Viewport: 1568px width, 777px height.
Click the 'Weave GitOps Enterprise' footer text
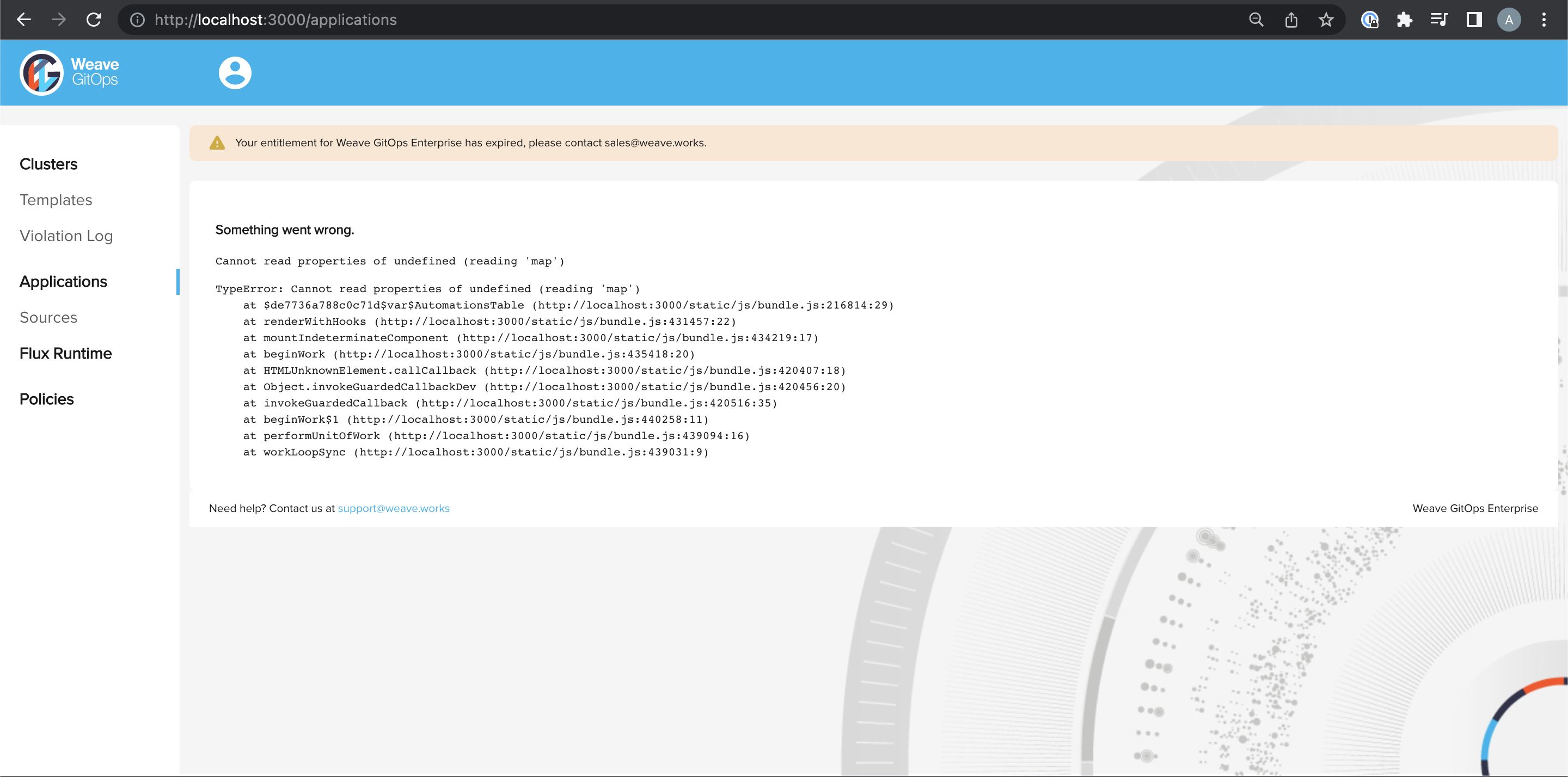1475,508
